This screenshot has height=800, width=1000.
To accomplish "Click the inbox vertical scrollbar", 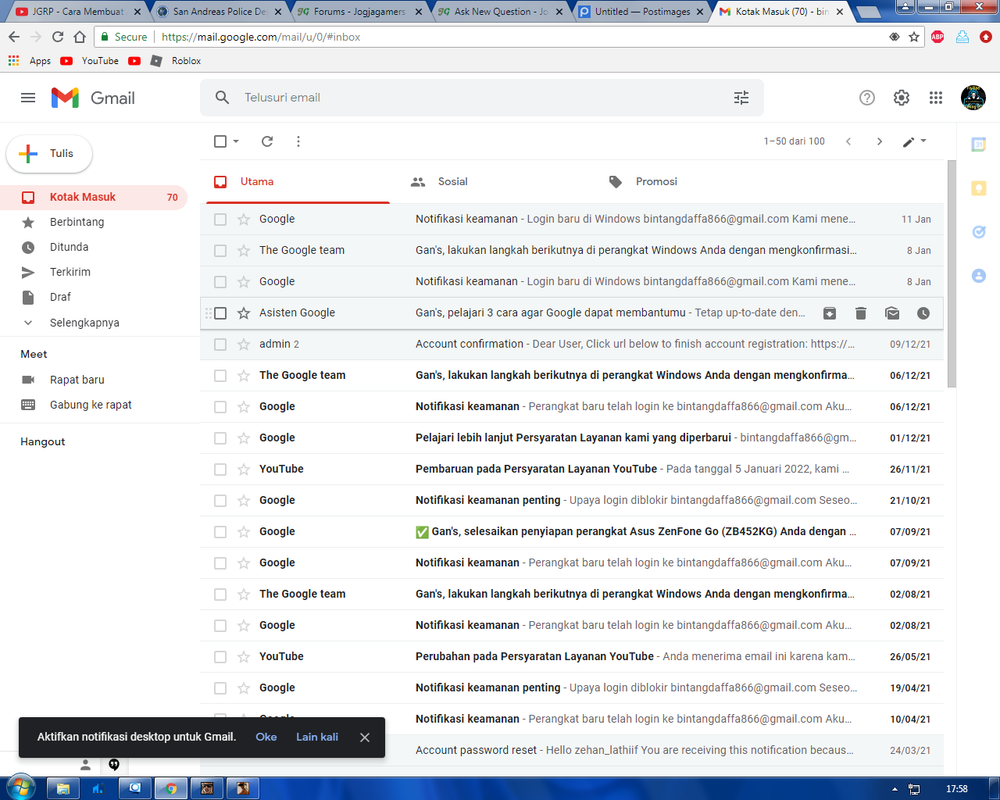I will coord(952,274).
